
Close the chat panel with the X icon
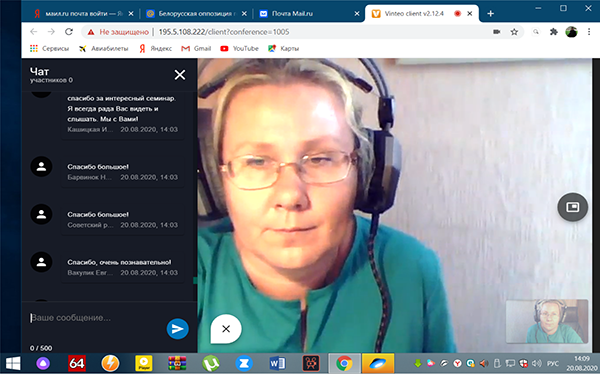pos(180,75)
